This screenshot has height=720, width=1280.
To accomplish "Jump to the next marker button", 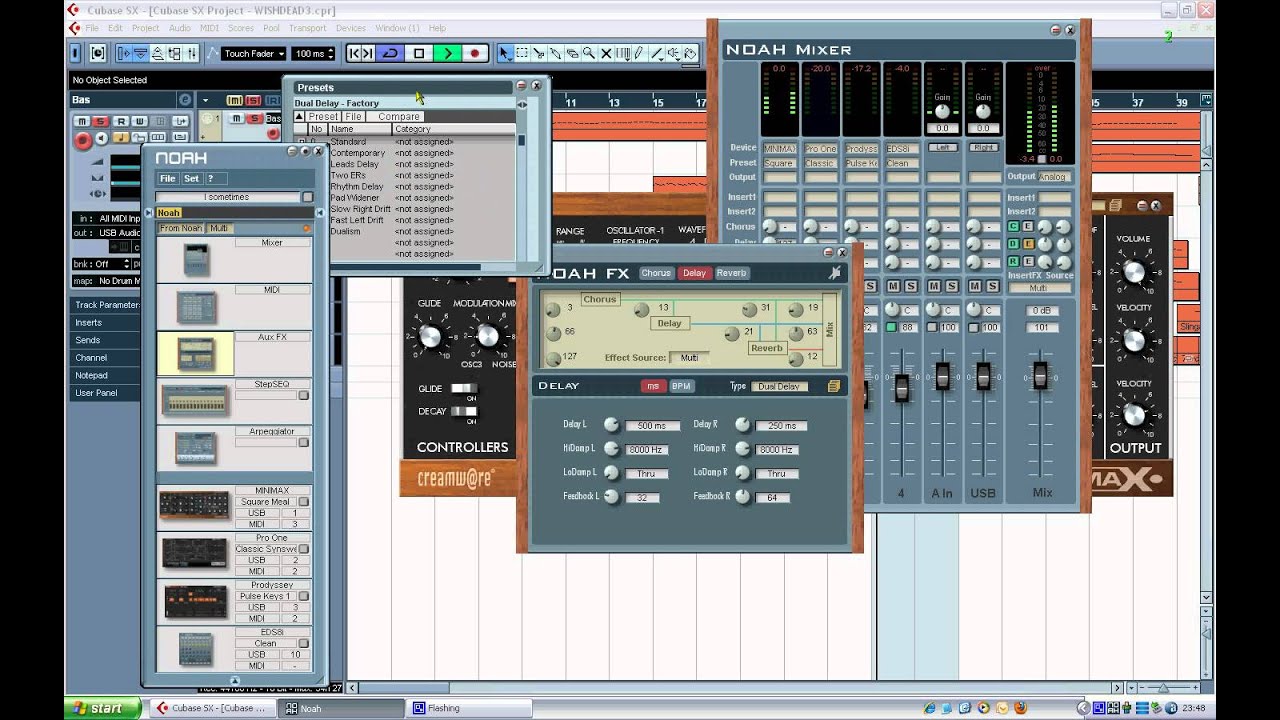I will click(x=368, y=53).
